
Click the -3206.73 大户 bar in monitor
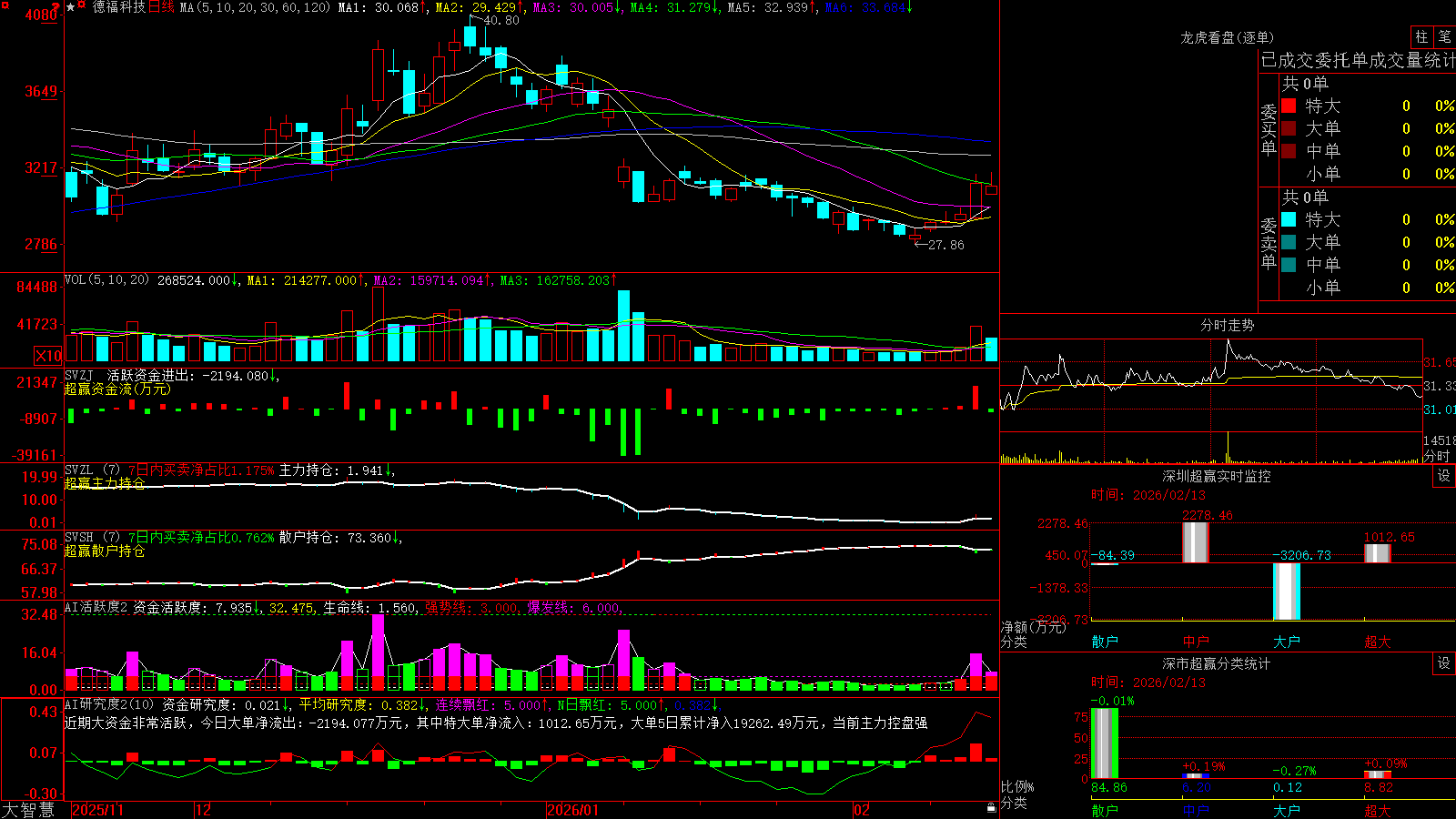pos(1287,591)
